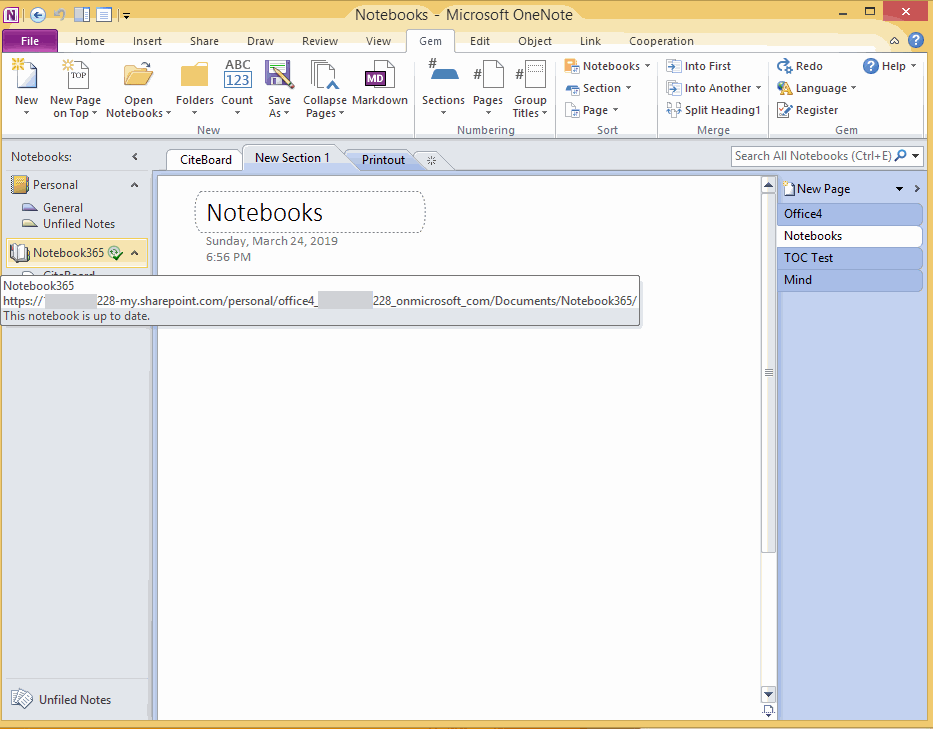Screen dimensions: 933x729
Task: Switch to the Insert ribbon tab
Action: click(147, 41)
